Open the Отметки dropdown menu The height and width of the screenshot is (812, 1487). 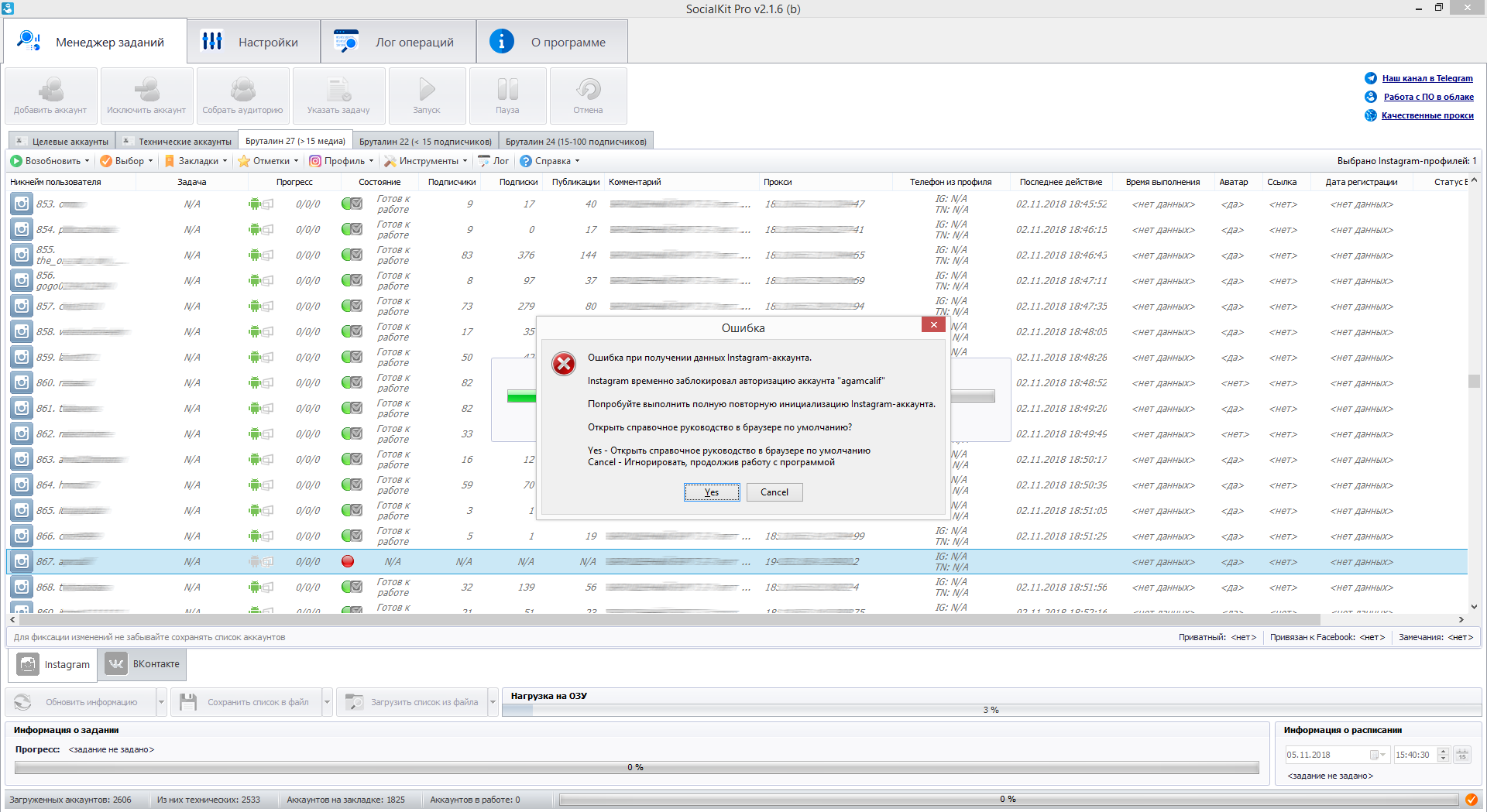tap(268, 161)
